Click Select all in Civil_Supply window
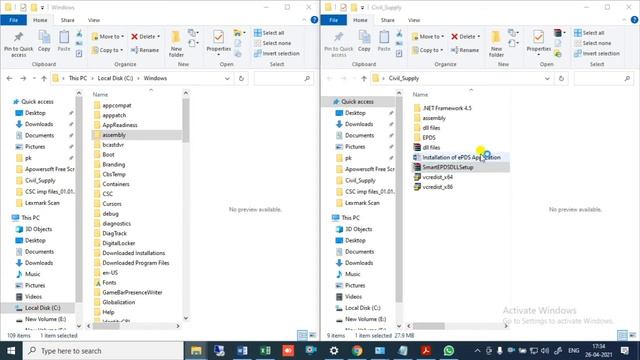 click(589, 33)
